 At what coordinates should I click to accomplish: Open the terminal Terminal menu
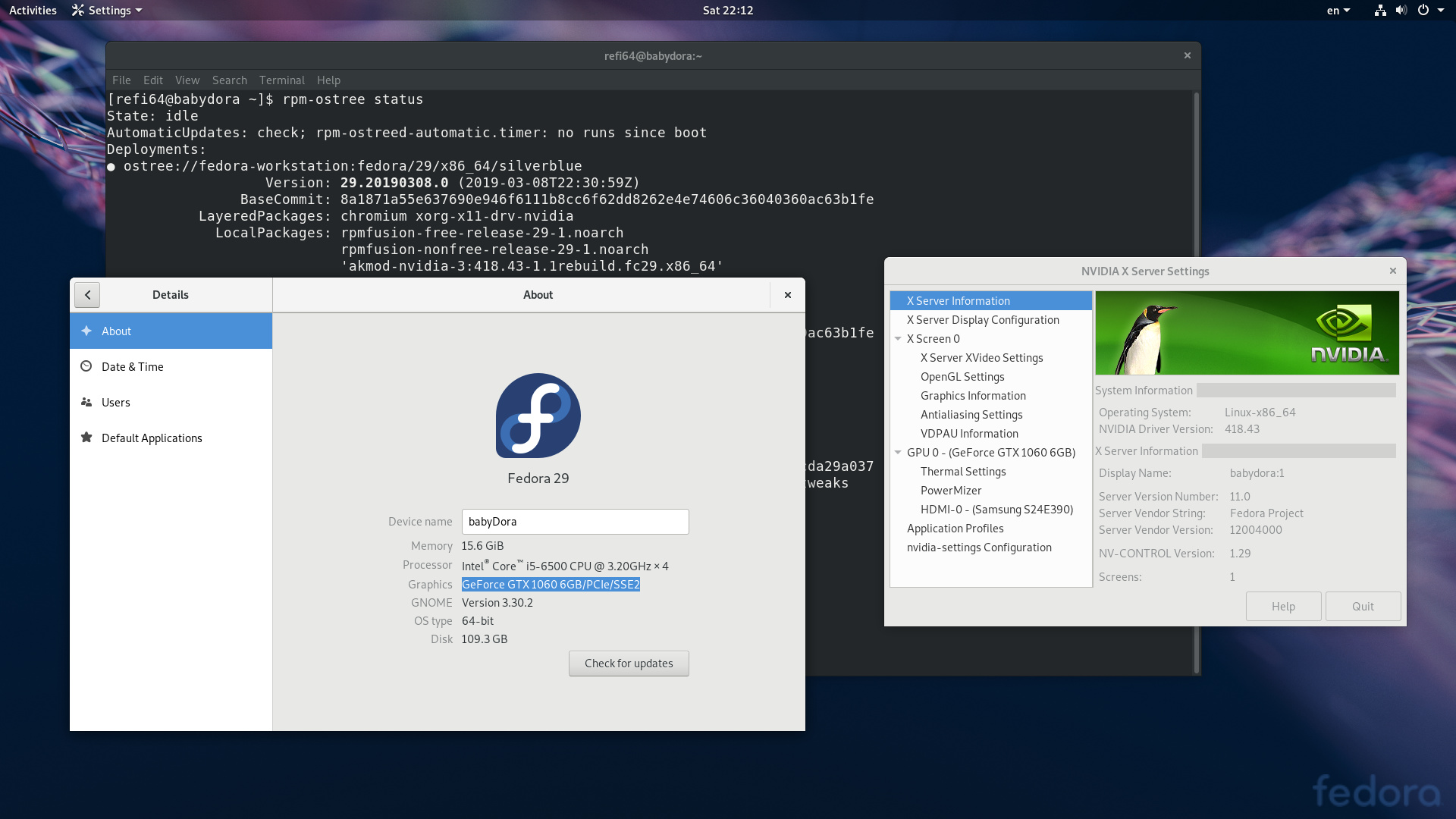(282, 80)
